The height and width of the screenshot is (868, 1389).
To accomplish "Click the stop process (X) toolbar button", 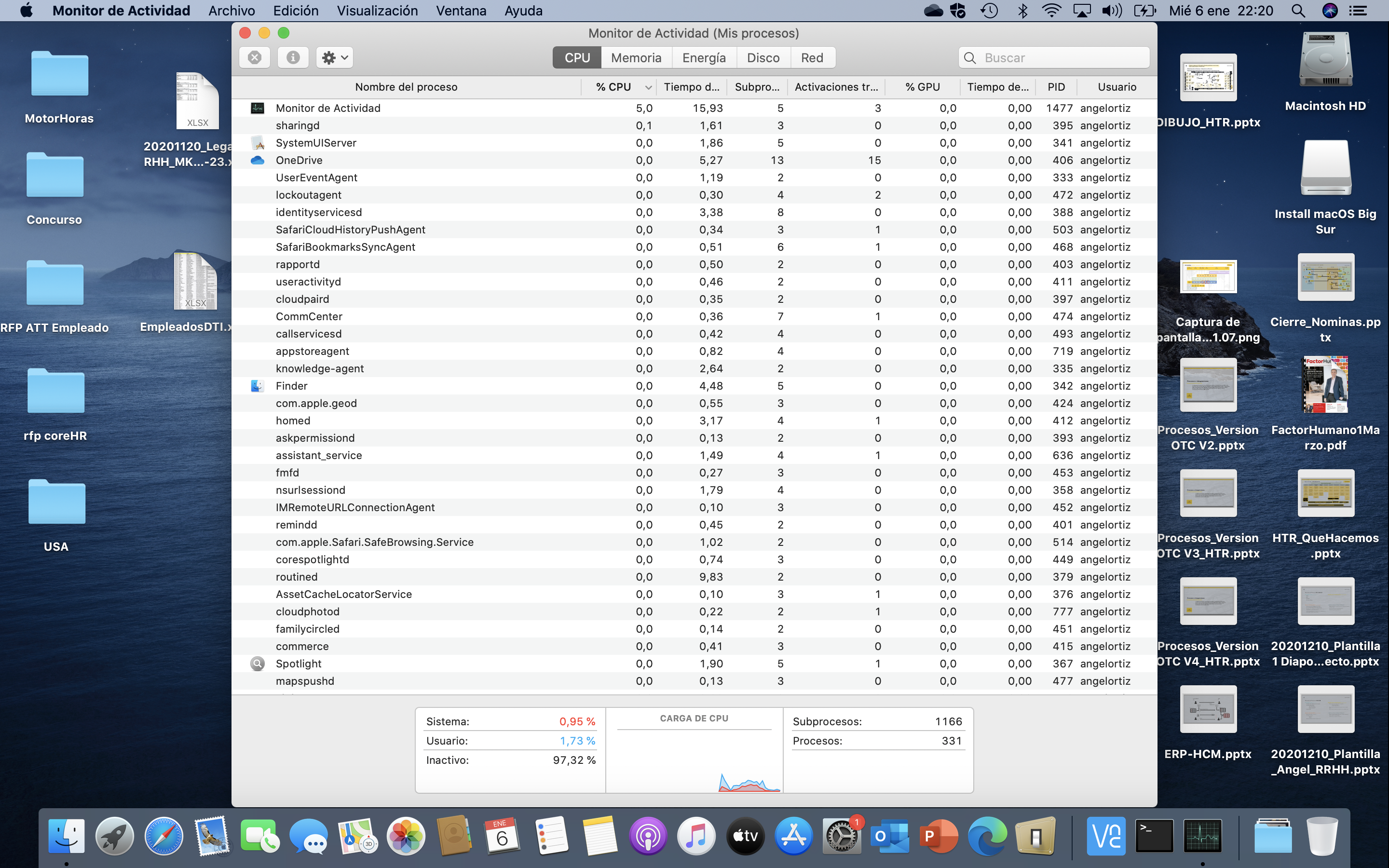I will (x=255, y=57).
